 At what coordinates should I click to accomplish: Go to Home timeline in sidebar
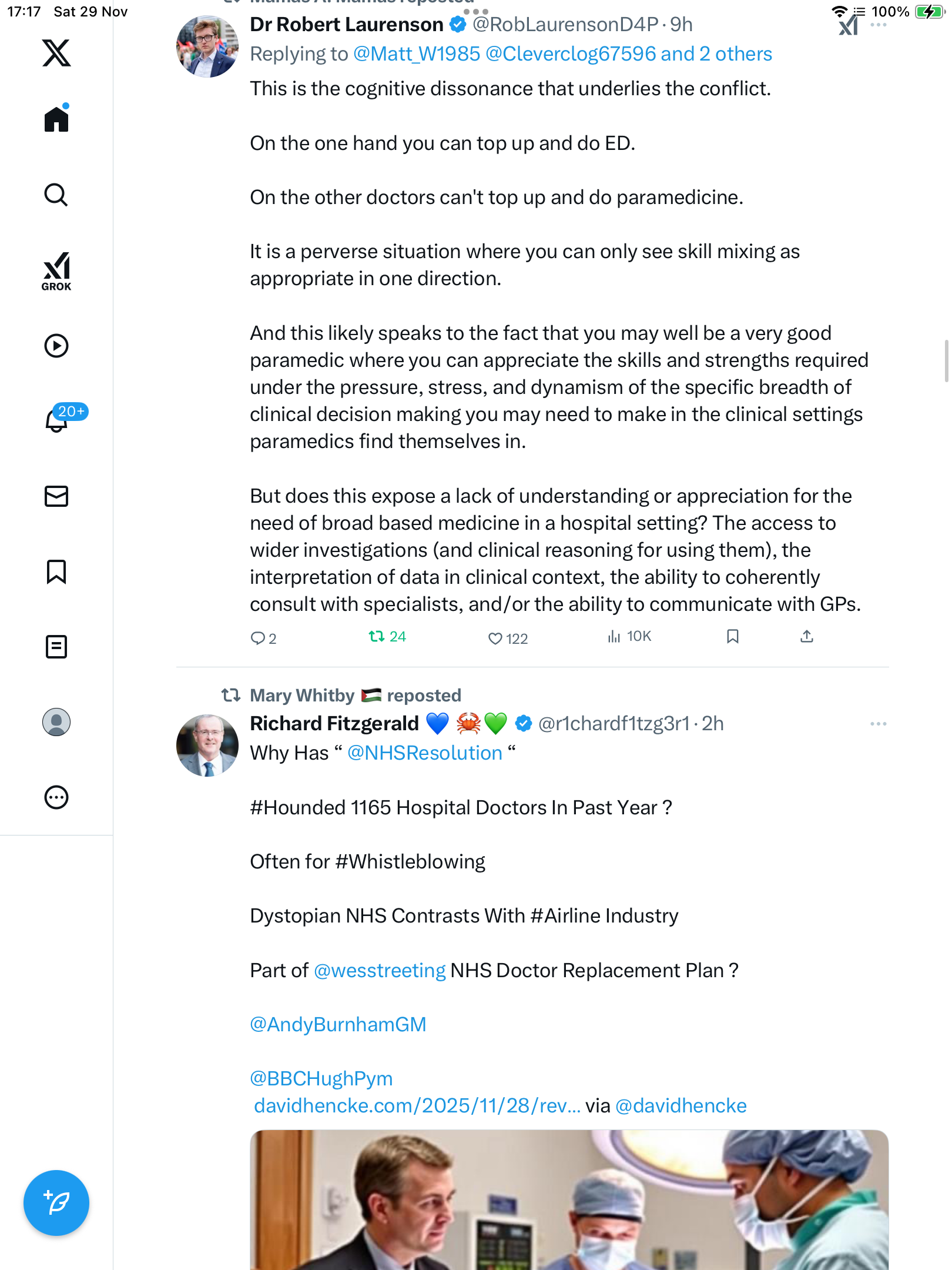(x=56, y=119)
